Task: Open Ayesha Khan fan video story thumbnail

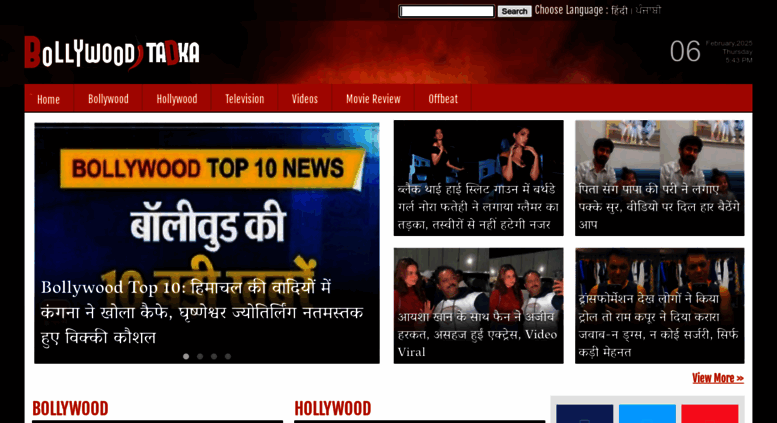Action: pos(478,306)
